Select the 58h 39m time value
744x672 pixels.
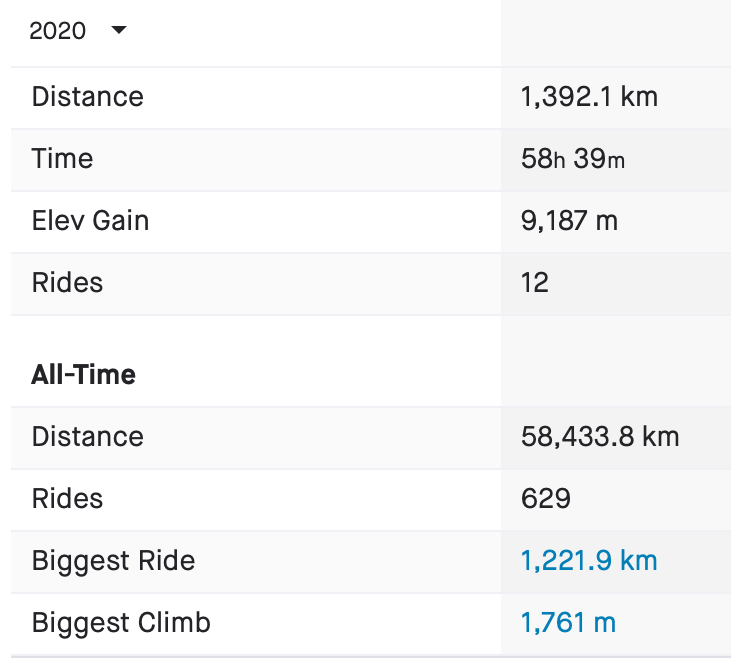pos(573,159)
